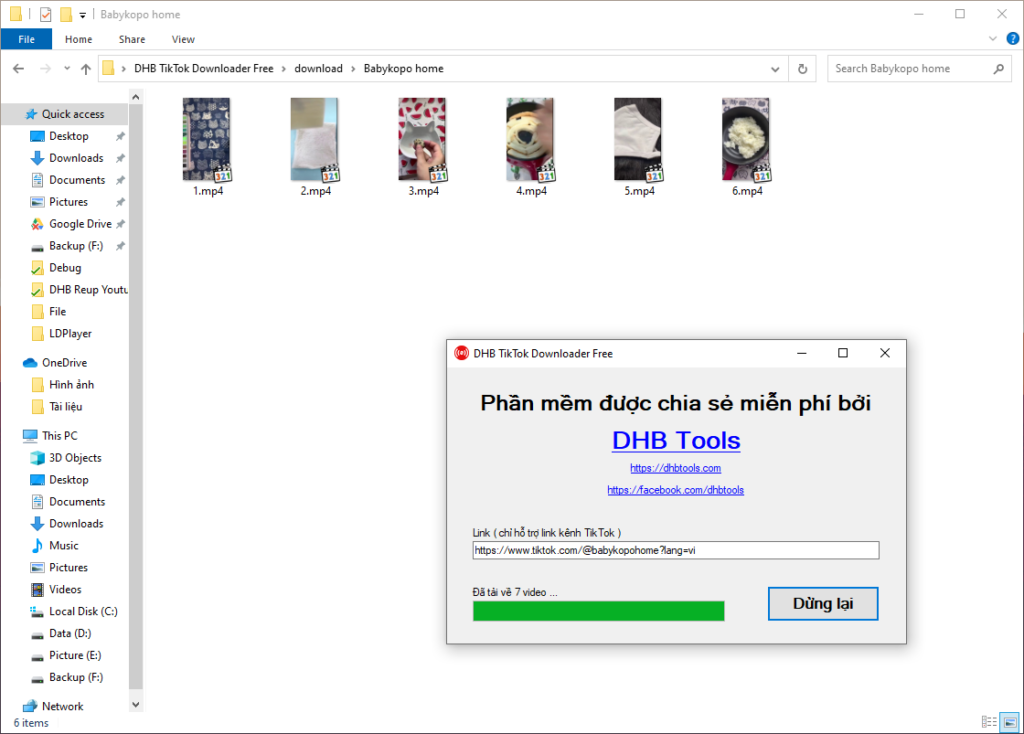
Task: Open the Share ribbon tab
Action: coord(132,39)
